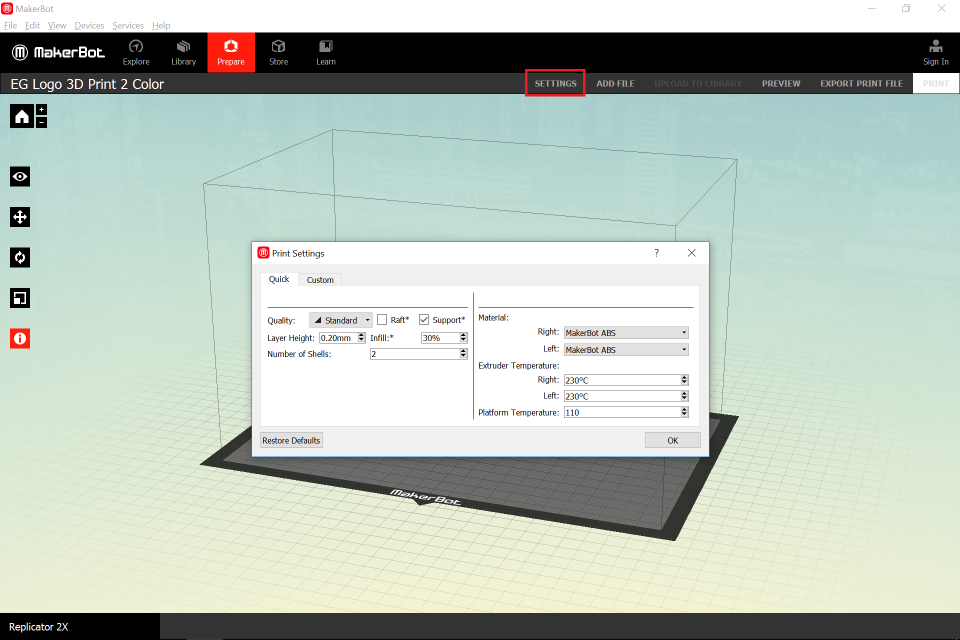Open the Quality dropdown

341,320
